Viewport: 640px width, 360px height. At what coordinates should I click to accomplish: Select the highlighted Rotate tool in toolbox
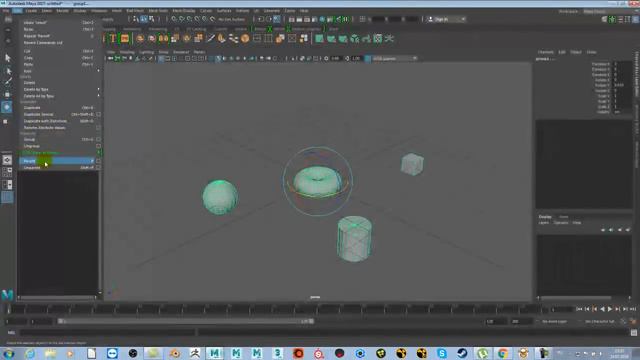pyautogui.click(x=7, y=107)
